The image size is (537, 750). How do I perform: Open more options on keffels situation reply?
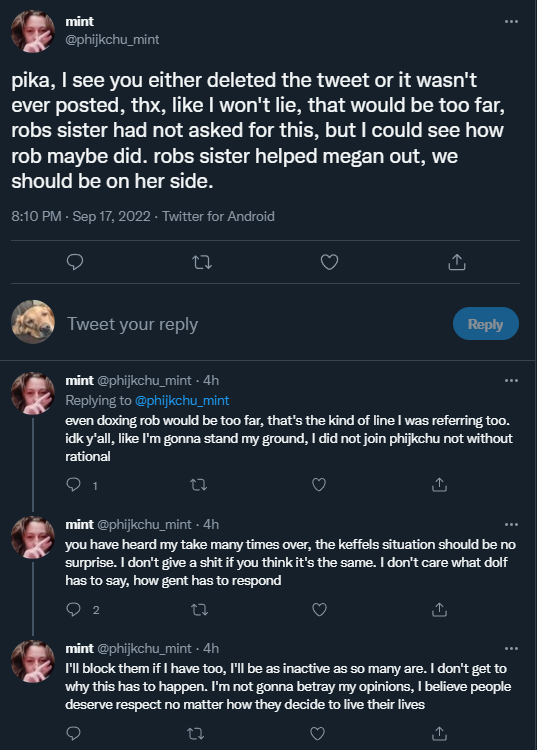[x=511, y=524]
